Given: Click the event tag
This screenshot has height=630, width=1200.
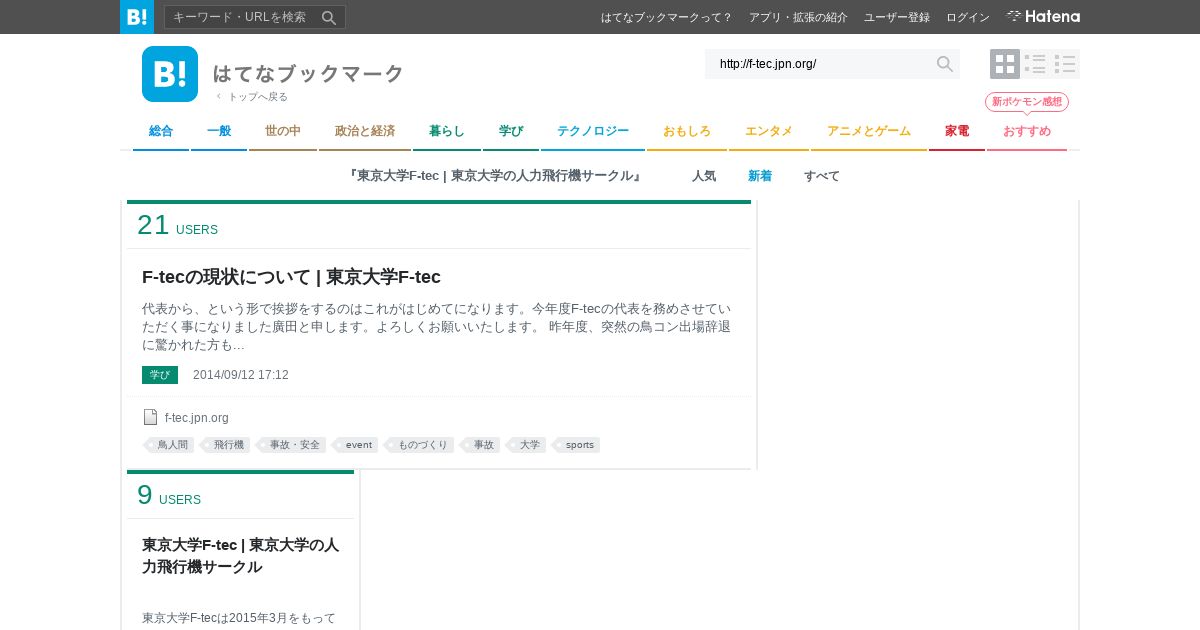Looking at the screenshot, I should tap(356, 445).
